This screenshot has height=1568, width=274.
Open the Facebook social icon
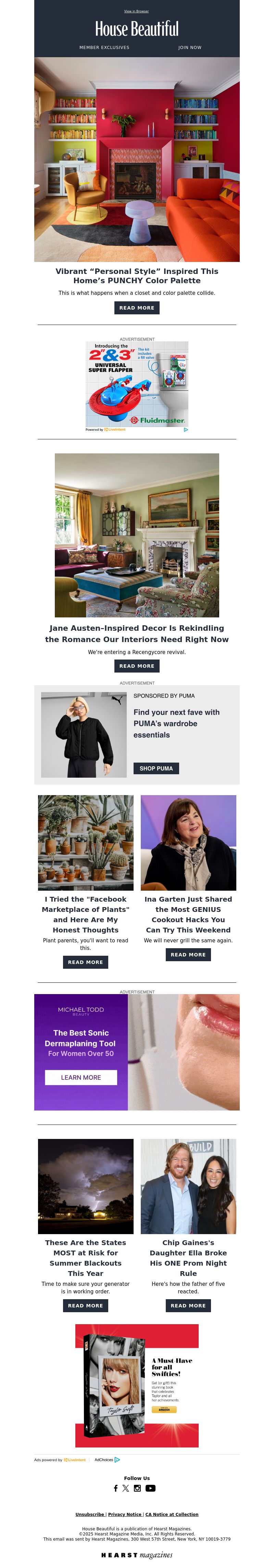click(116, 1488)
